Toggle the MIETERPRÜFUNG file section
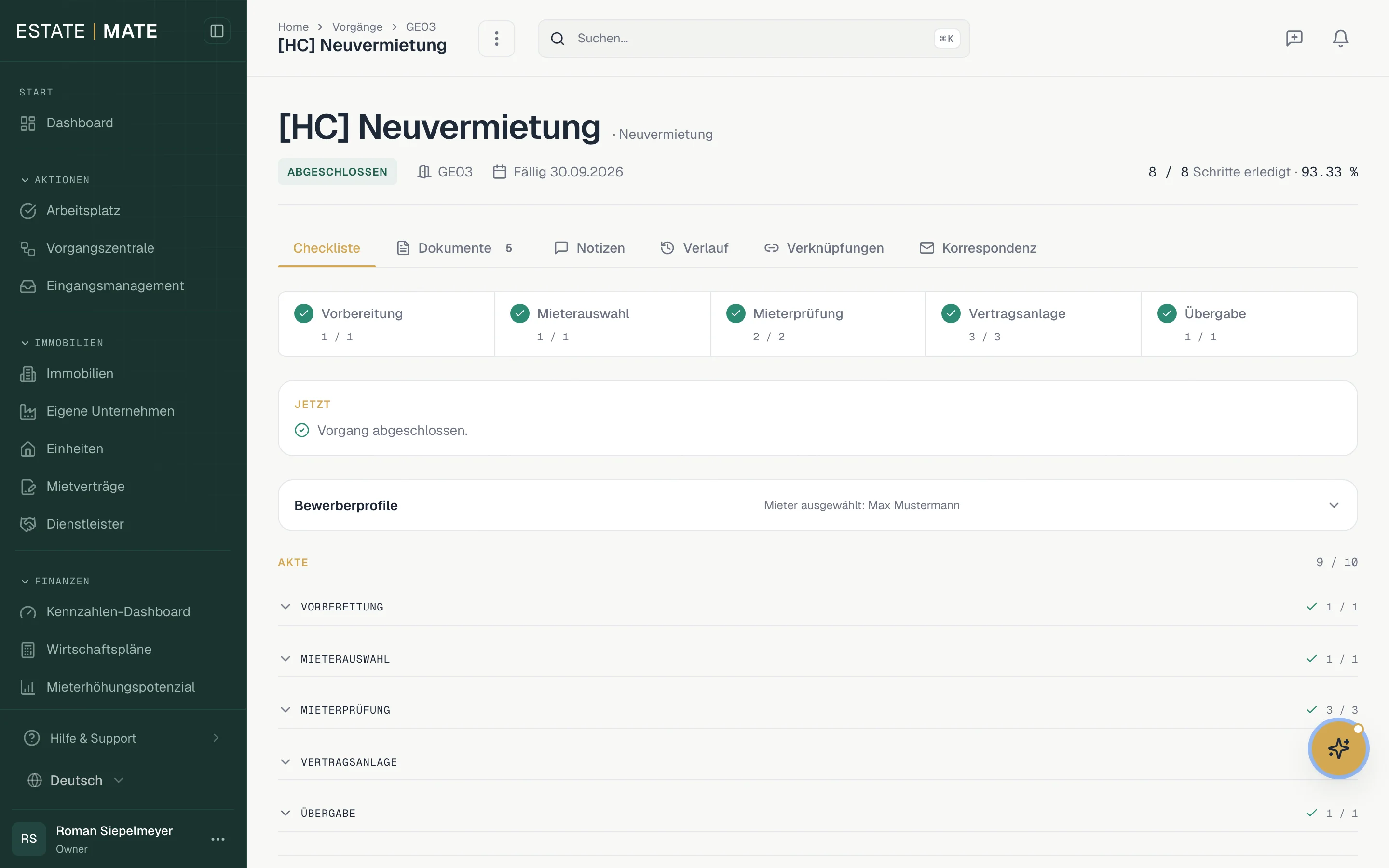Image resolution: width=1389 pixels, height=868 pixels. (x=818, y=710)
